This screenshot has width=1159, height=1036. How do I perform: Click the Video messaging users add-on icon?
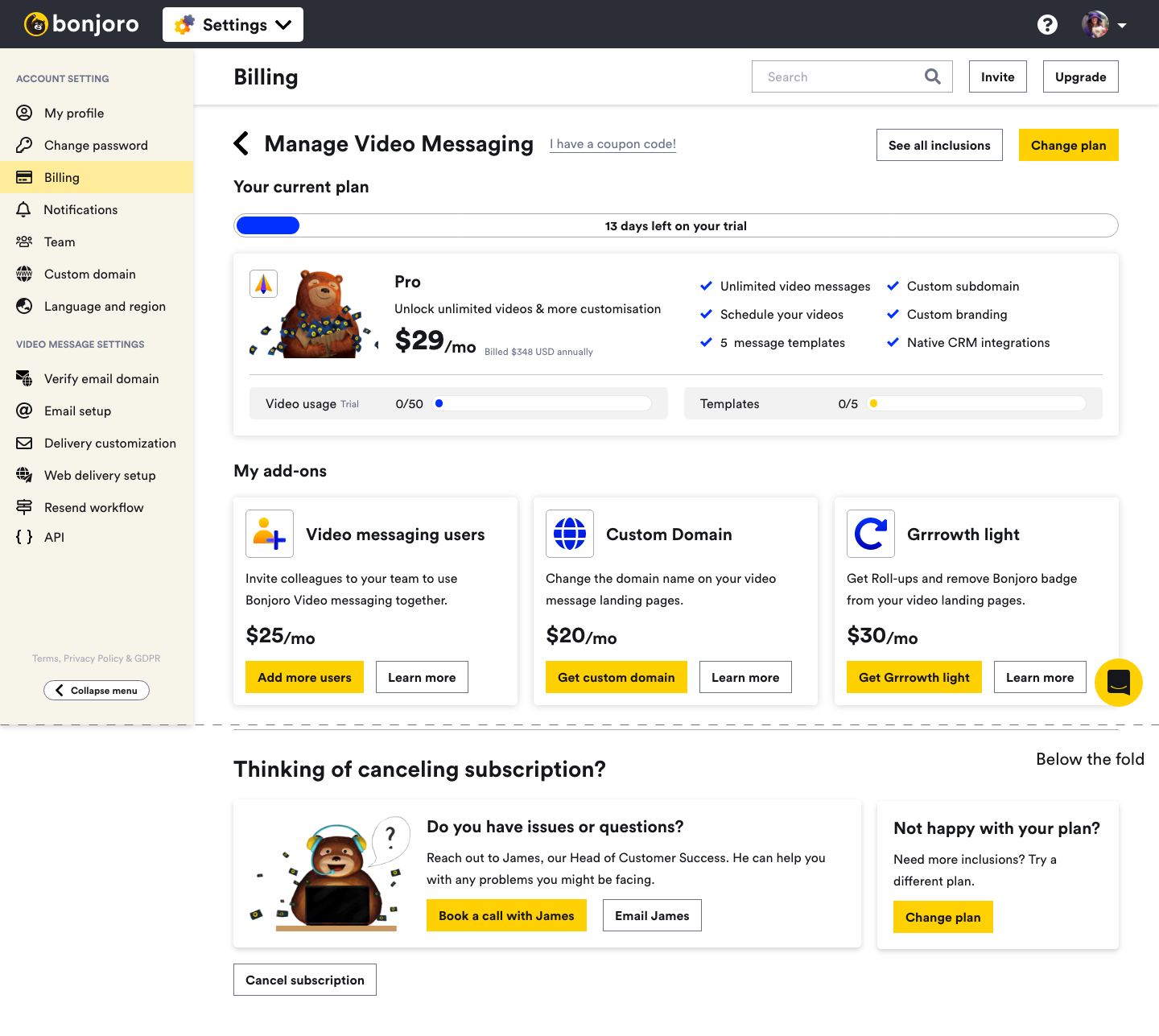click(x=270, y=534)
